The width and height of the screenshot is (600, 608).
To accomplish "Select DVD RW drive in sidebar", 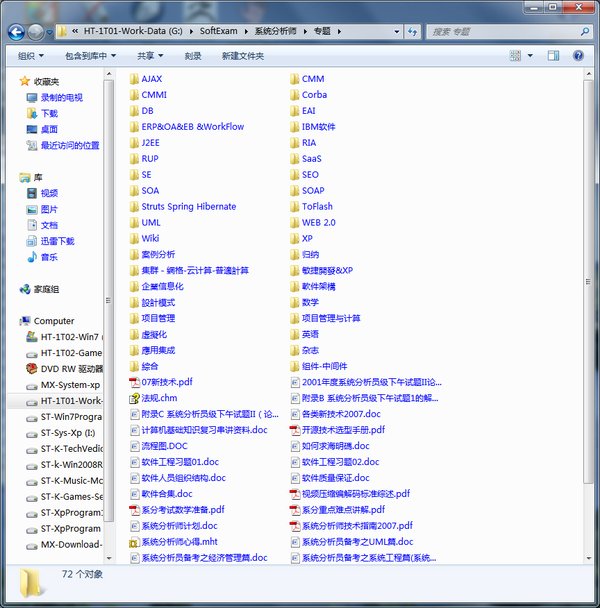I will point(64,369).
